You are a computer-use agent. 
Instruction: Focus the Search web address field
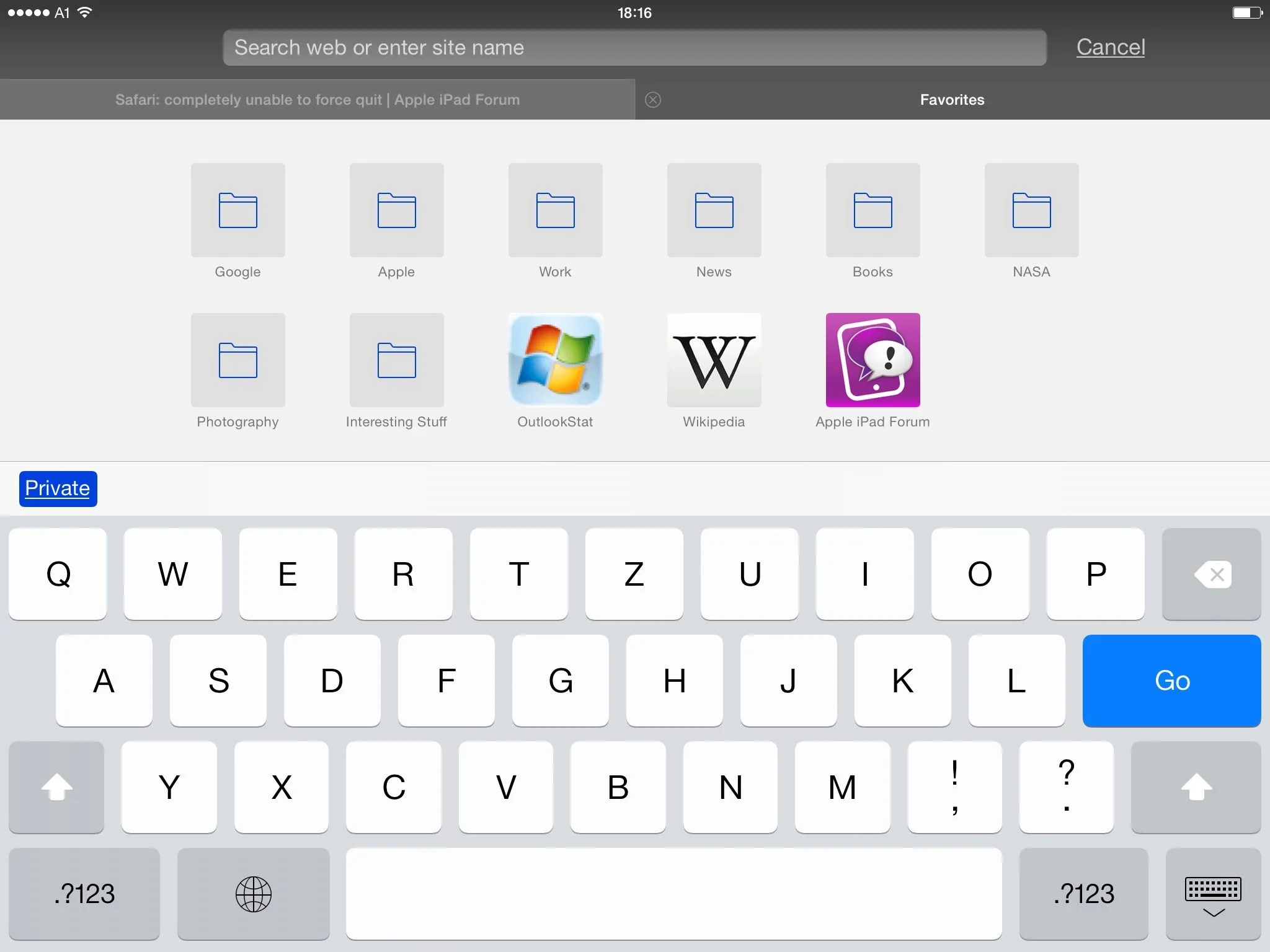(x=634, y=48)
